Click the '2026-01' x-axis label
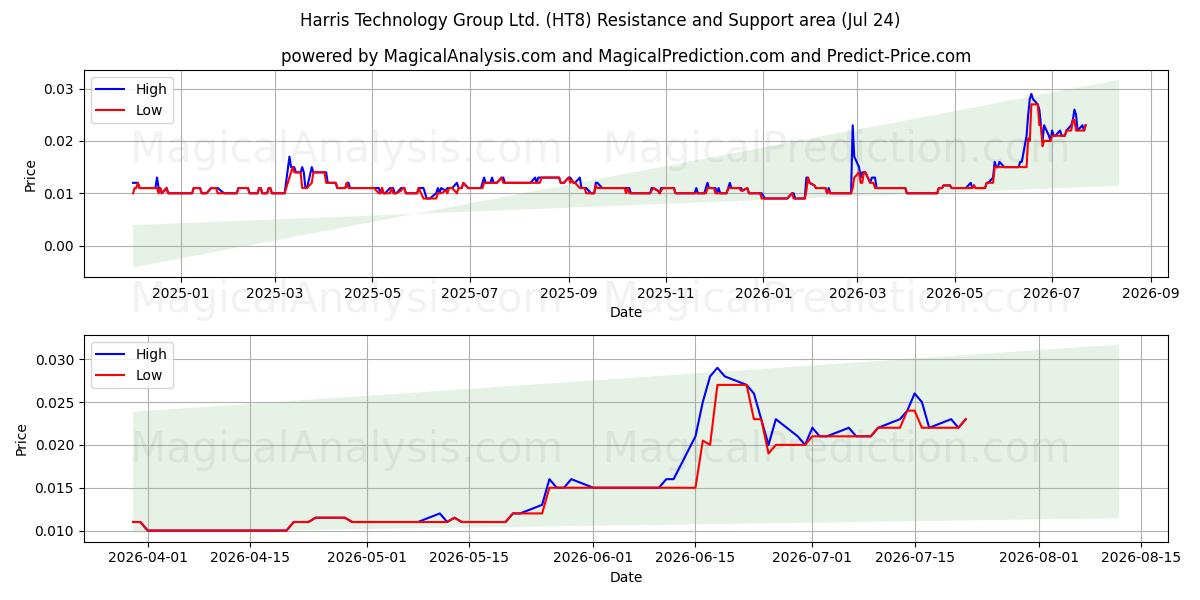The image size is (1200, 600). pos(763,294)
